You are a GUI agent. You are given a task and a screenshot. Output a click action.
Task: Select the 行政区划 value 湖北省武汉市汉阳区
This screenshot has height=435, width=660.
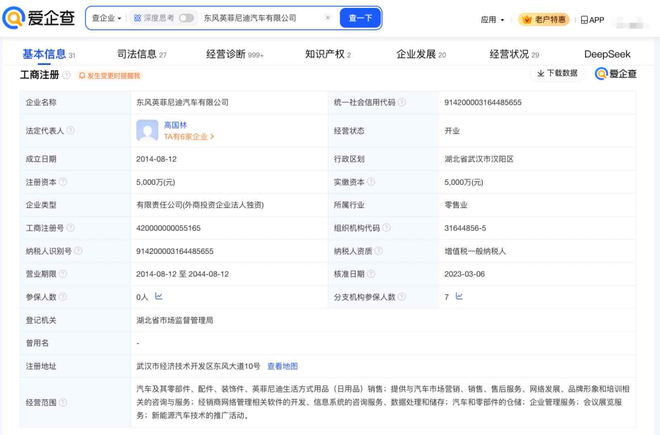tap(479, 159)
